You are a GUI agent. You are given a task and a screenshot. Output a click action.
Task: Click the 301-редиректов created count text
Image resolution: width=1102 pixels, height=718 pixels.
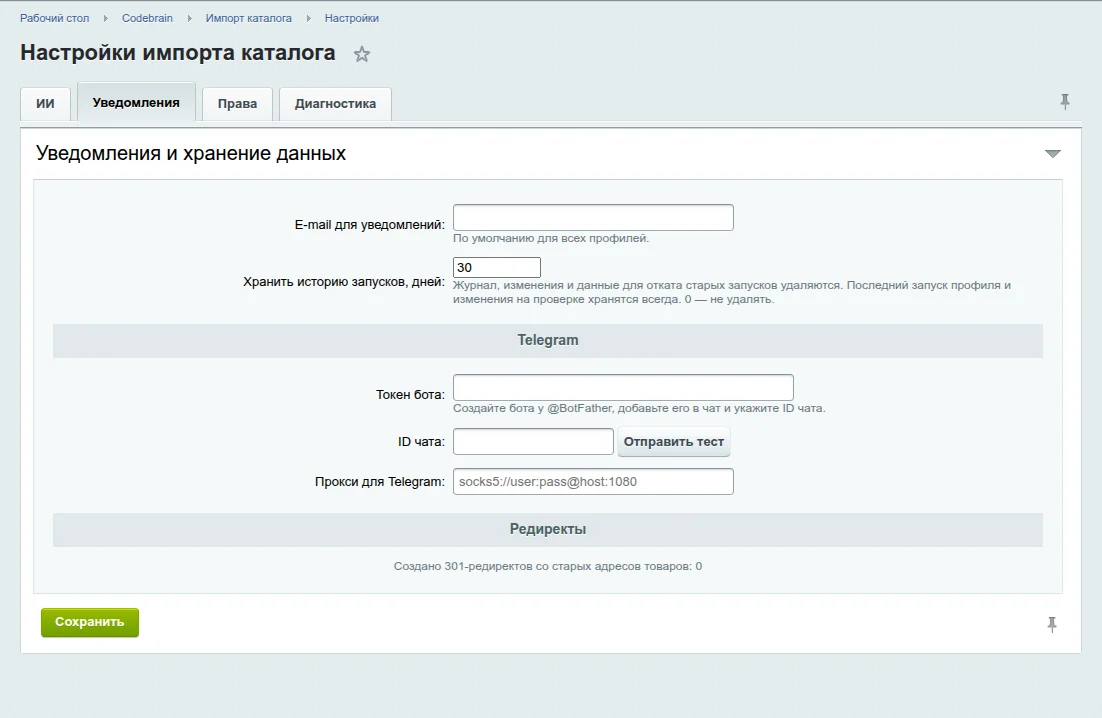point(548,566)
